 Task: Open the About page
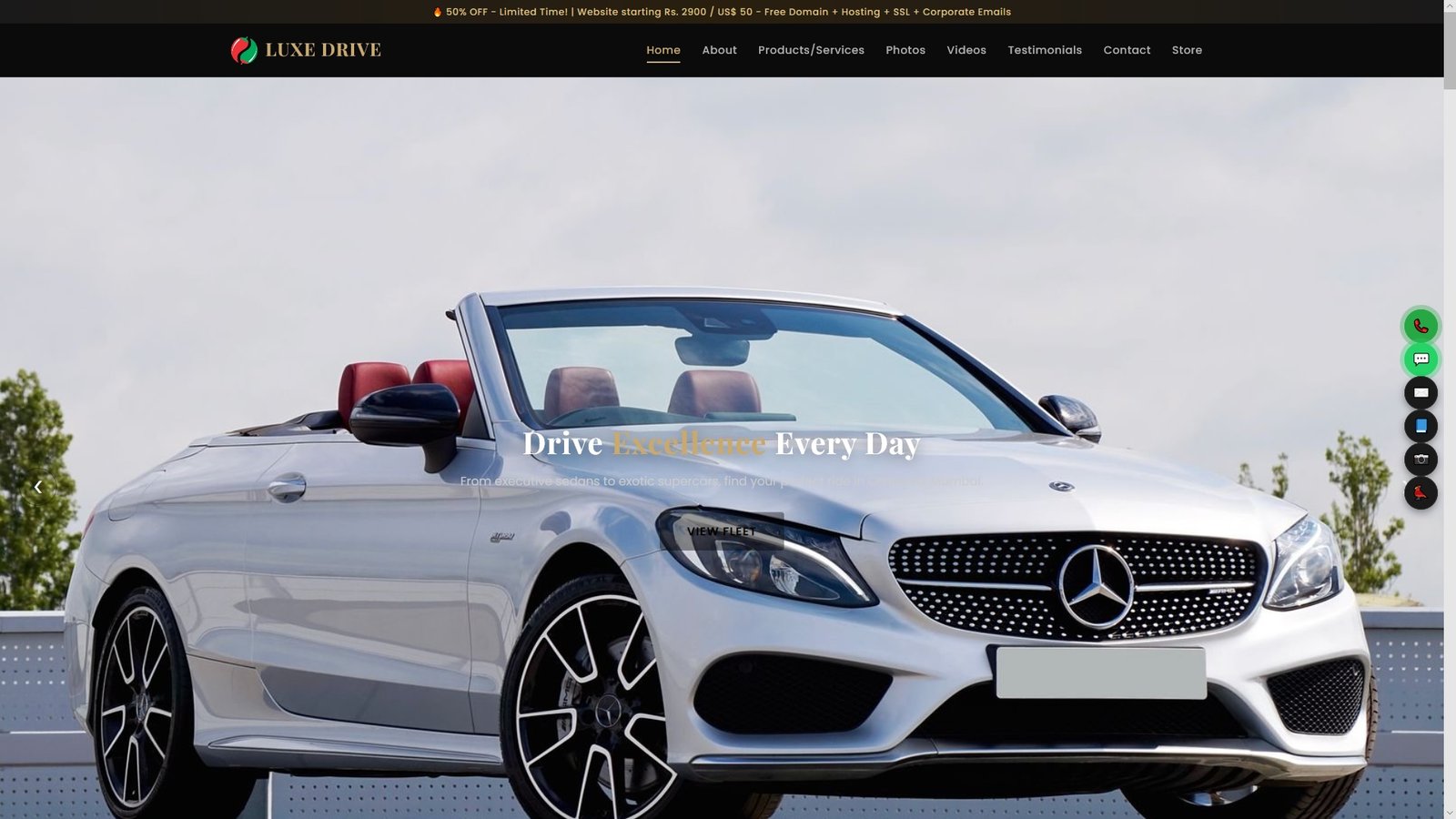pyautogui.click(x=719, y=50)
